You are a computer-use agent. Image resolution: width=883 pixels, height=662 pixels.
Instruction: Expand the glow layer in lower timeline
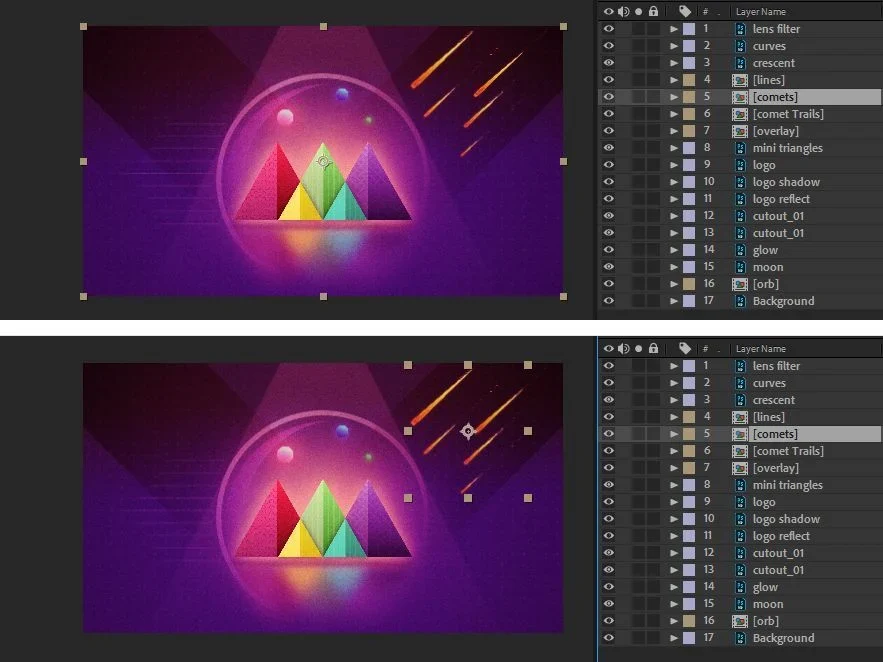pyautogui.click(x=674, y=587)
